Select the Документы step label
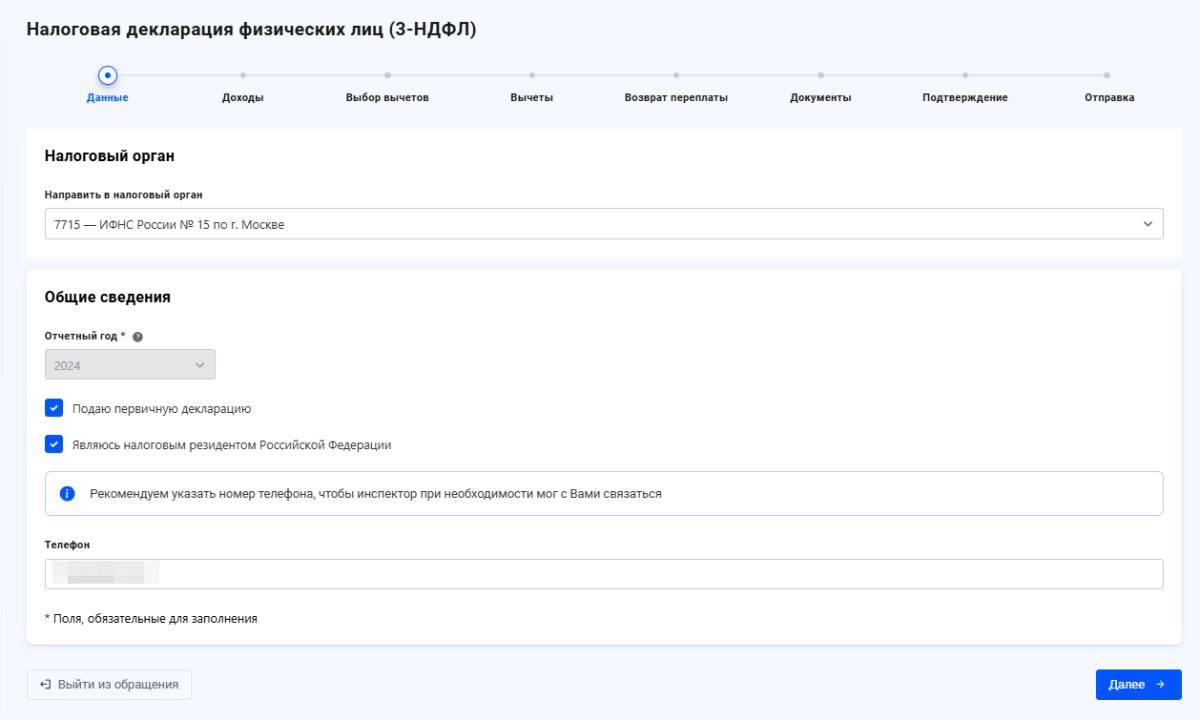This screenshot has height=720, width=1200. (x=820, y=98)
